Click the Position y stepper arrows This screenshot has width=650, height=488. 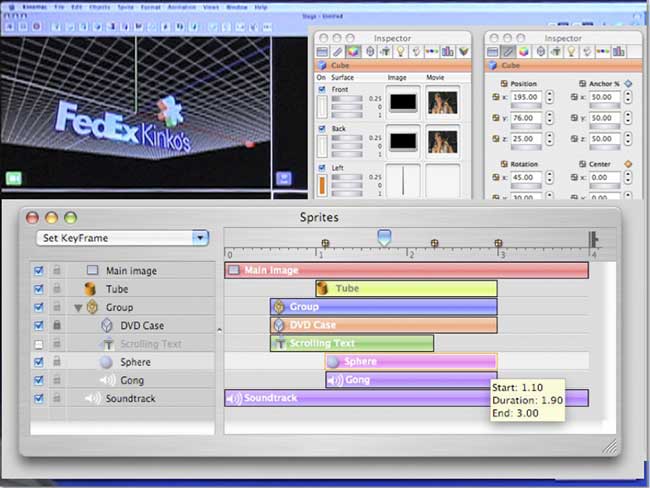(550, 118)
